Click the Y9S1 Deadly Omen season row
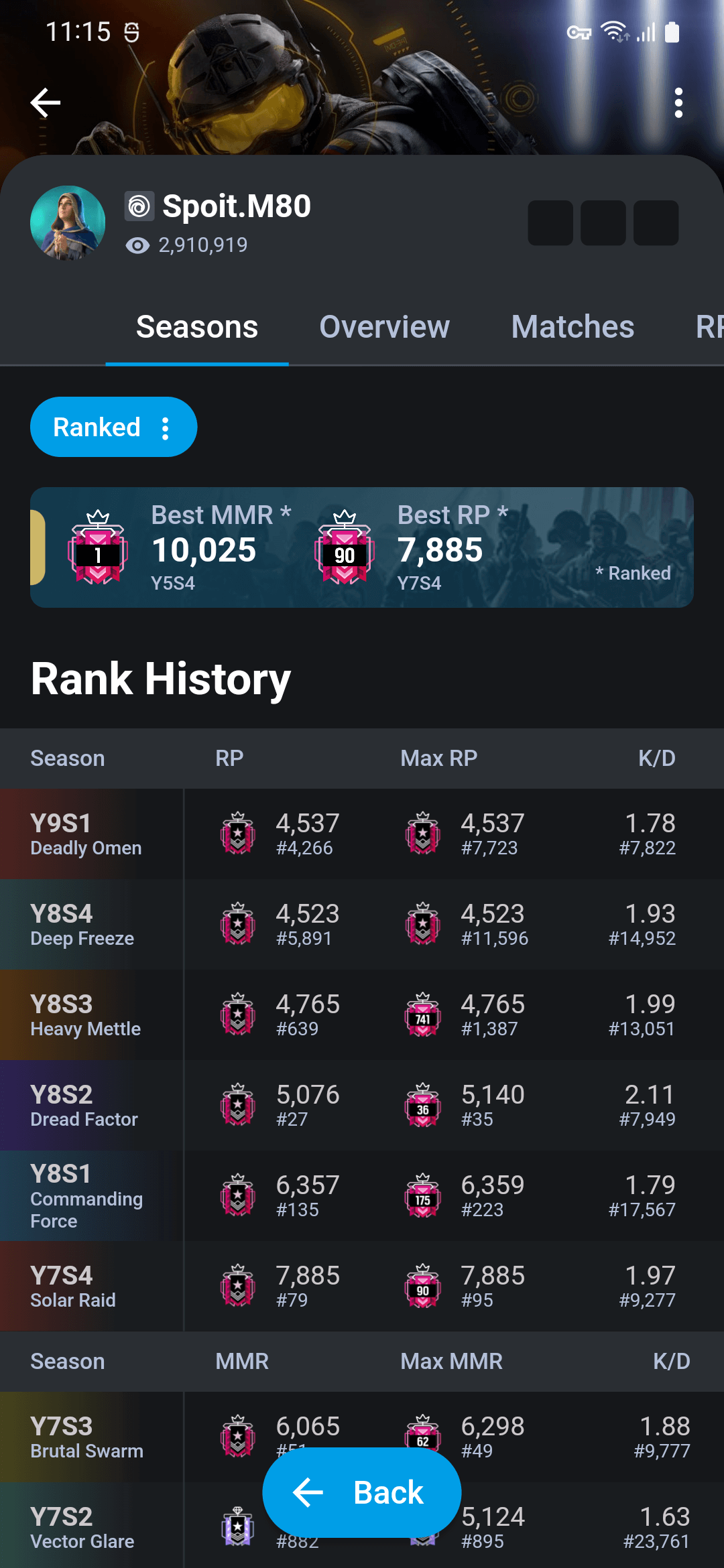 [x=87, y=834]
